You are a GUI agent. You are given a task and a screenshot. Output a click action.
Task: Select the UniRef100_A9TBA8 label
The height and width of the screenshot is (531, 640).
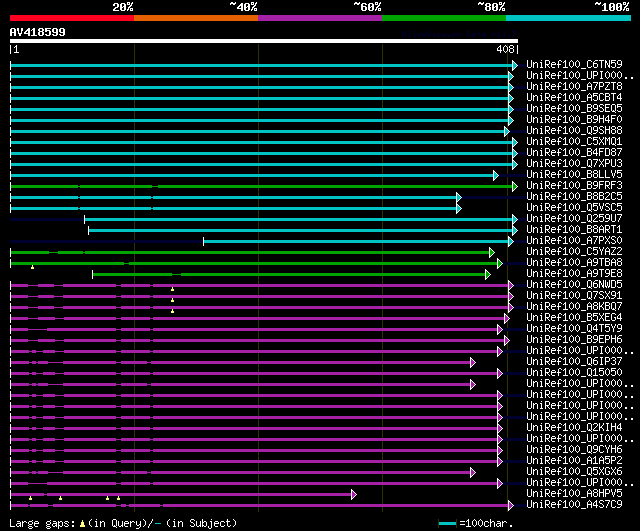coord(574,262)
